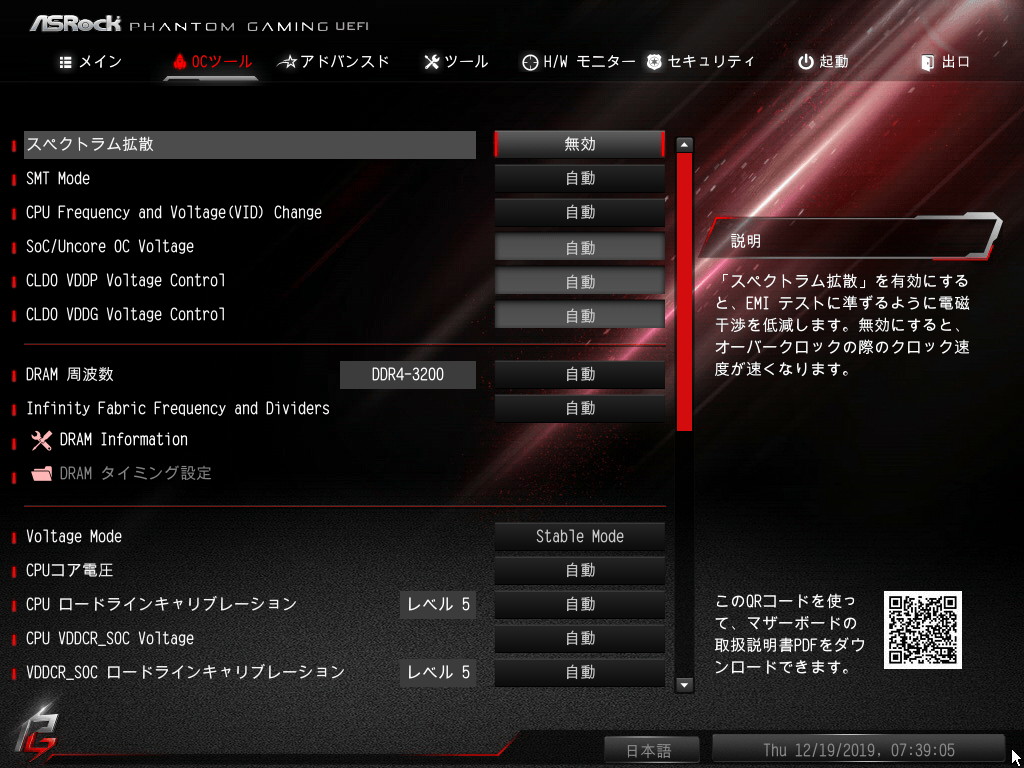This screenshot has height=768, width=1024.
Task: Open the CPU VDDCR_SOC Voltage dropdown
Action: 580,639
